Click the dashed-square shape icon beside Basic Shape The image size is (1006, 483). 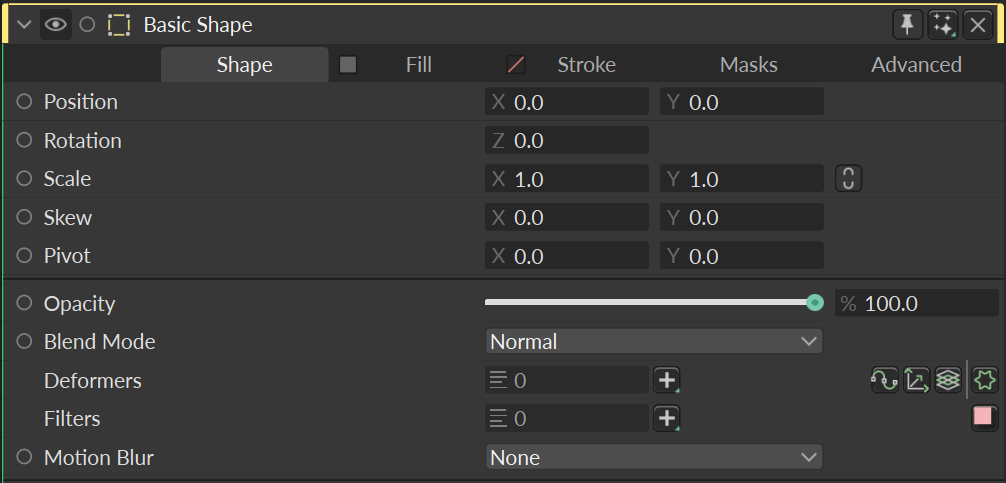(119, 25)
